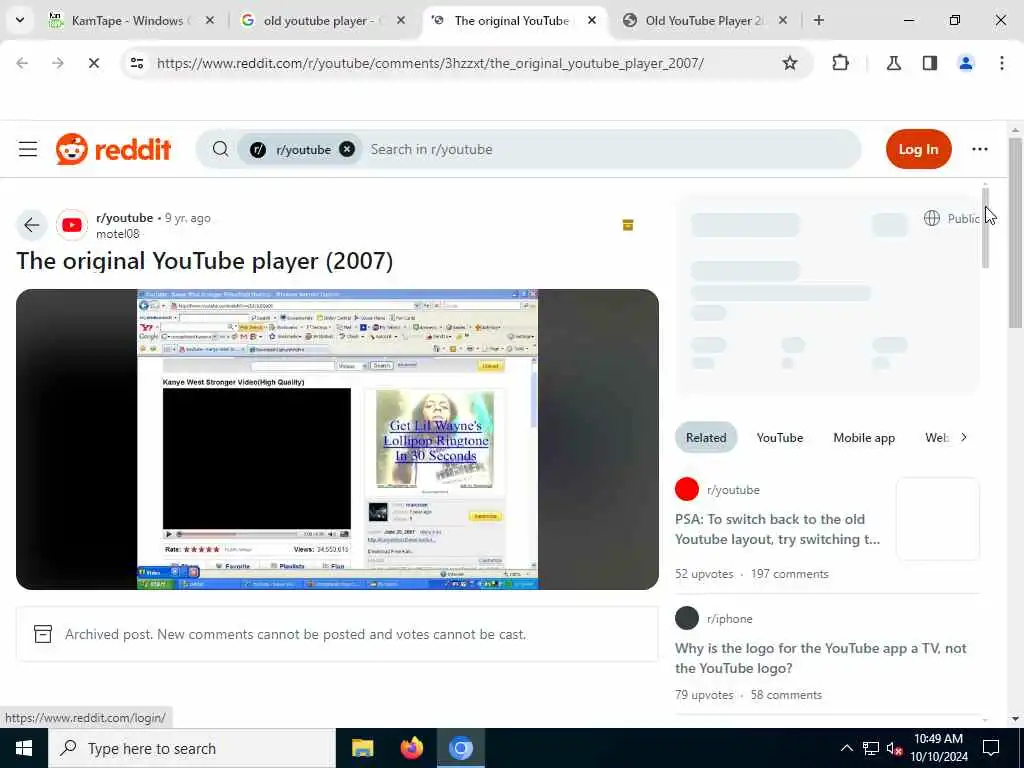Bookmark this page with the star
This screenshot has width=1024, height=768.
tap(790, 63)
